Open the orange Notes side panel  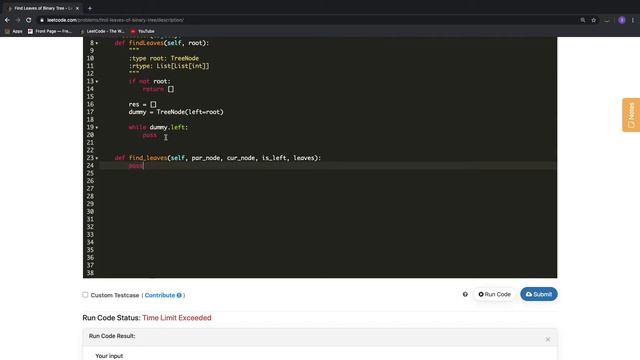point(631,115)
